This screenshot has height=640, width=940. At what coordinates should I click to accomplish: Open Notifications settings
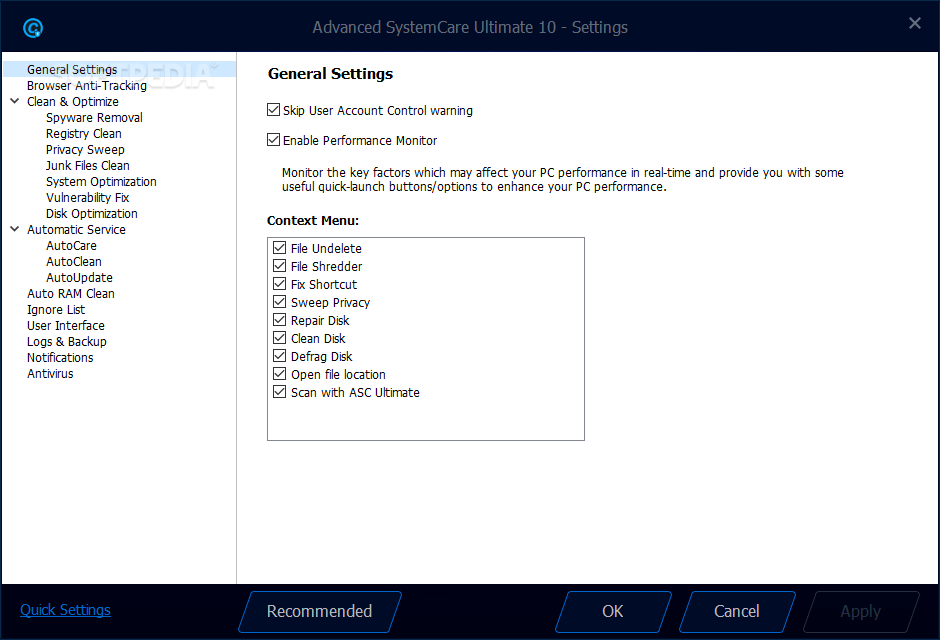(x=60, y=358)
